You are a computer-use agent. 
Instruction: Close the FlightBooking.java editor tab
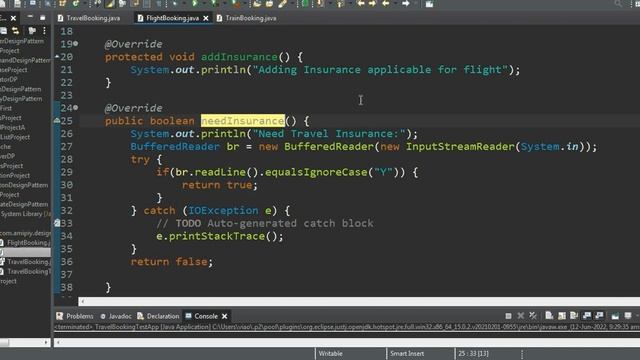pyautogui.click(x=206, y=18)
